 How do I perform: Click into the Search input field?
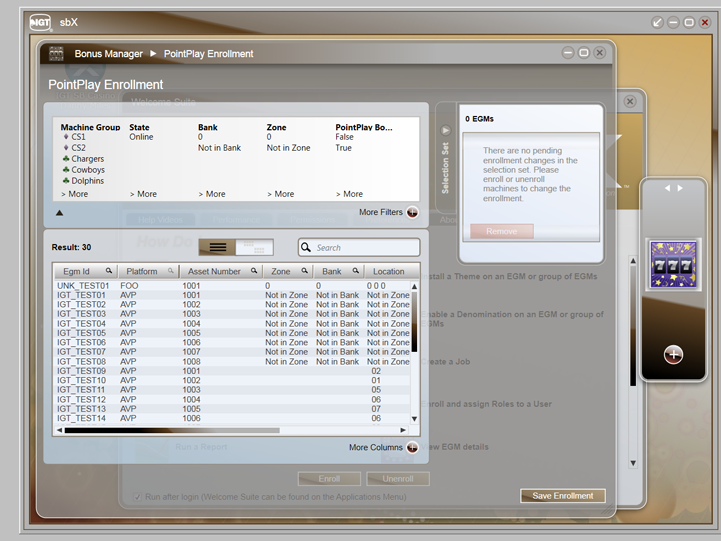[x=359, y=247]
